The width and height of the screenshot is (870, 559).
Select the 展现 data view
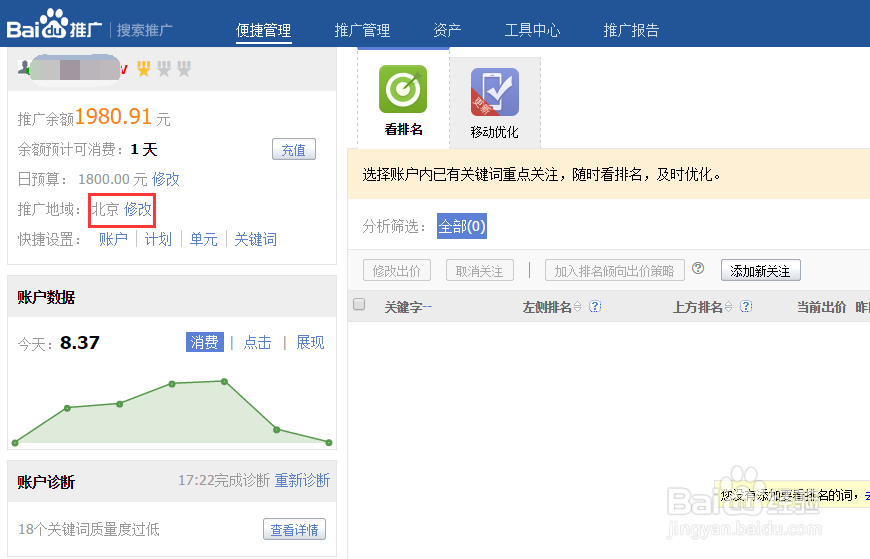pyautogui.click(x=310, y=343)
